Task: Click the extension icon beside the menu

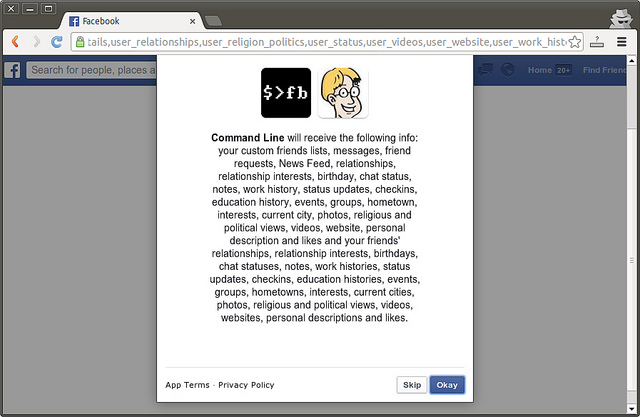Action: (x=597, y=42)
